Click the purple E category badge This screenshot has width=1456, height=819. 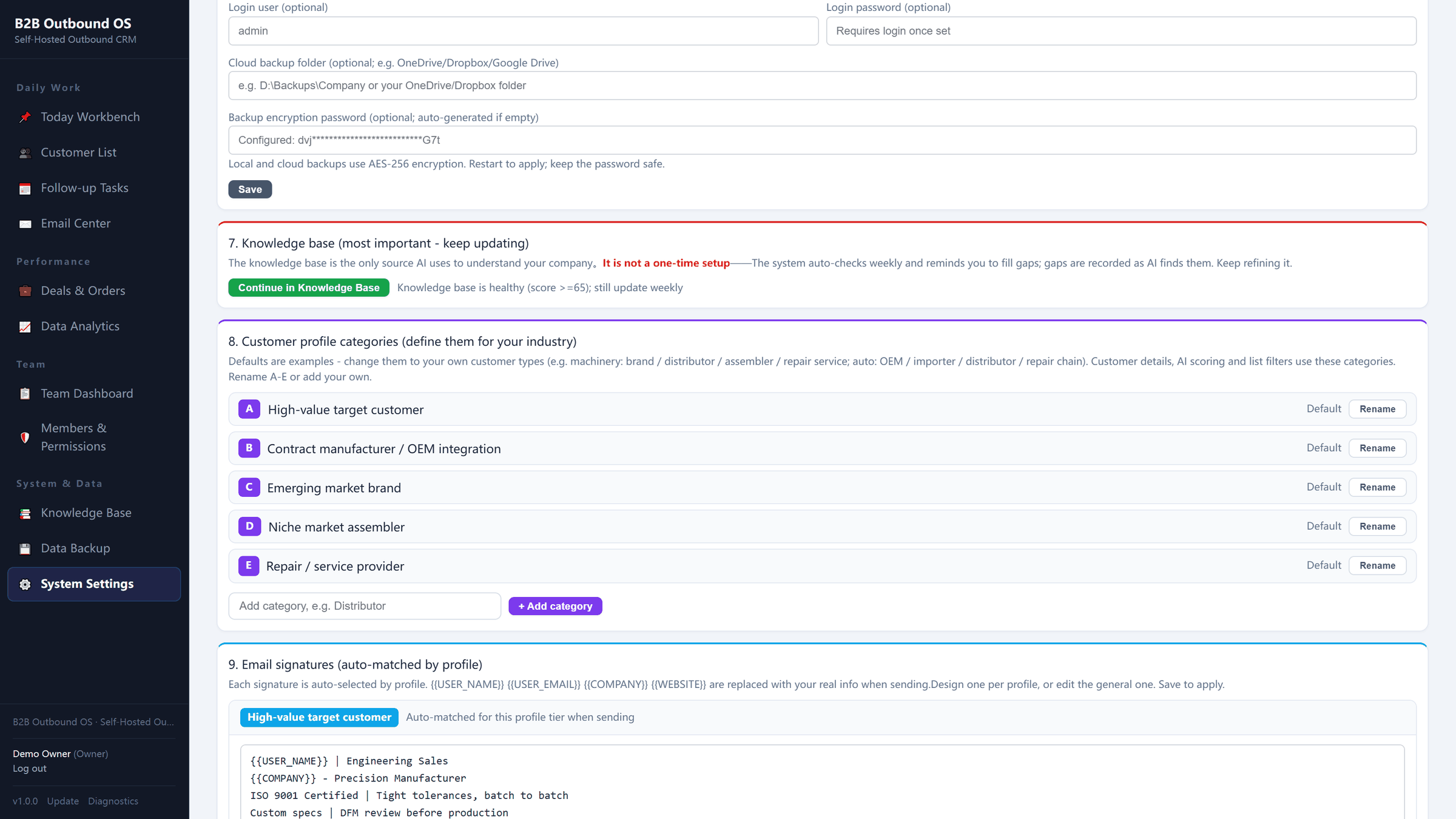coord(249,565)
